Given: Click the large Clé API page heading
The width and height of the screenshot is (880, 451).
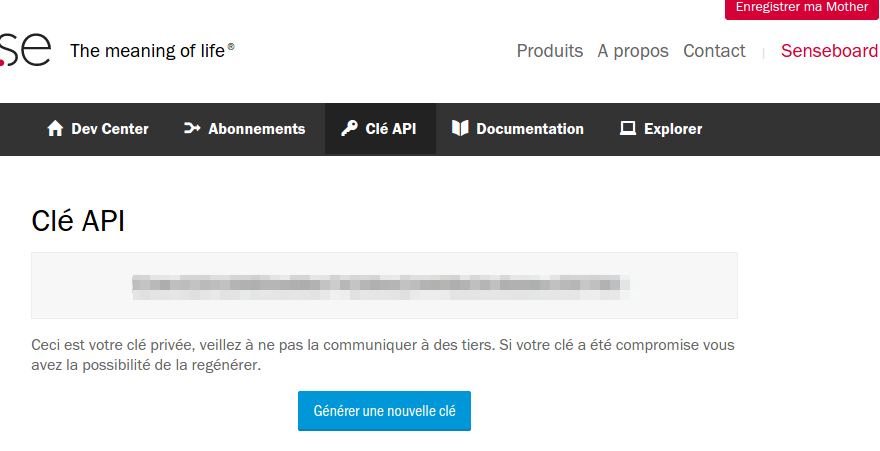Looking at the screenshot, I should (78, 221).
